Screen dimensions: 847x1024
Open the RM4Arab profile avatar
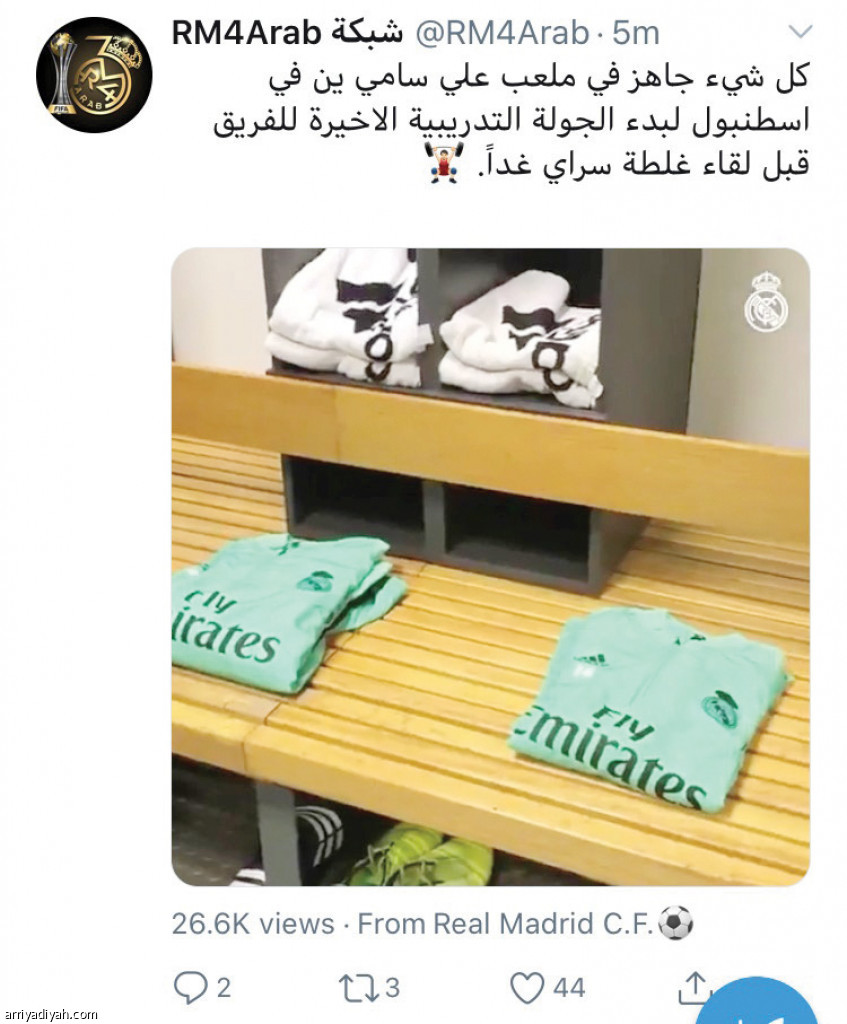click(x=94, y=74)
